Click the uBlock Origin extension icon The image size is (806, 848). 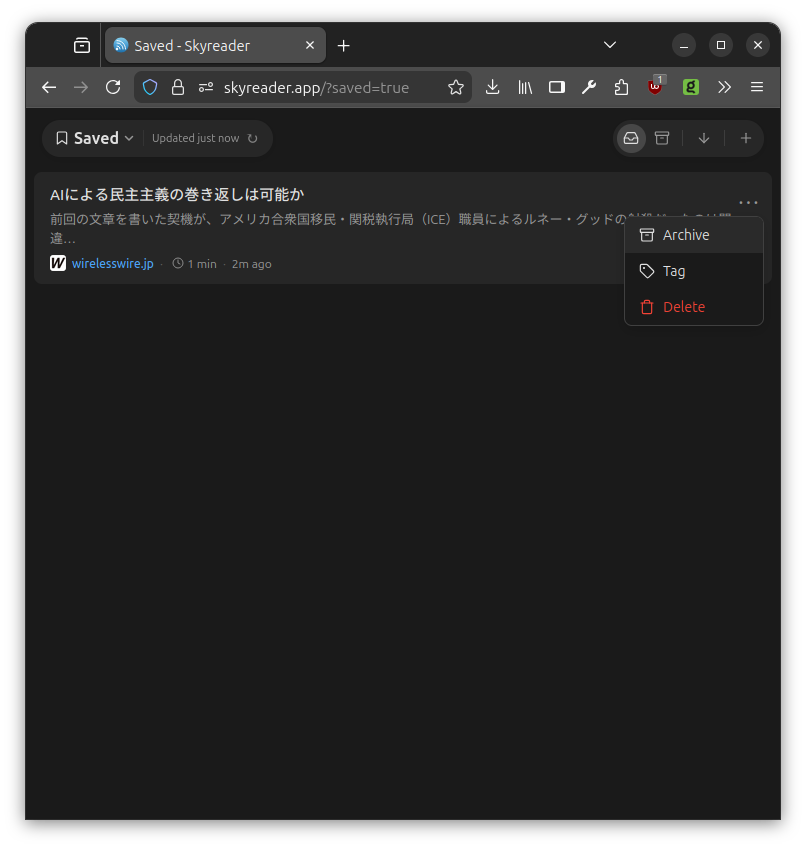pos(655,87)
